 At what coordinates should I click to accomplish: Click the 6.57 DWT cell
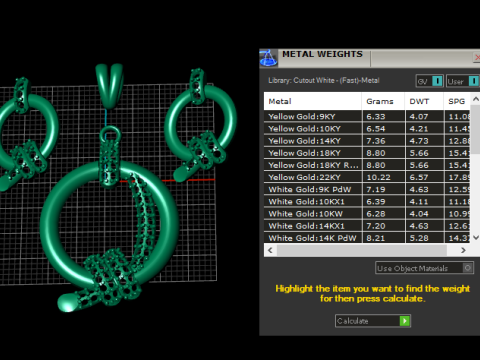pyautogui.click(x=424, y=177)
